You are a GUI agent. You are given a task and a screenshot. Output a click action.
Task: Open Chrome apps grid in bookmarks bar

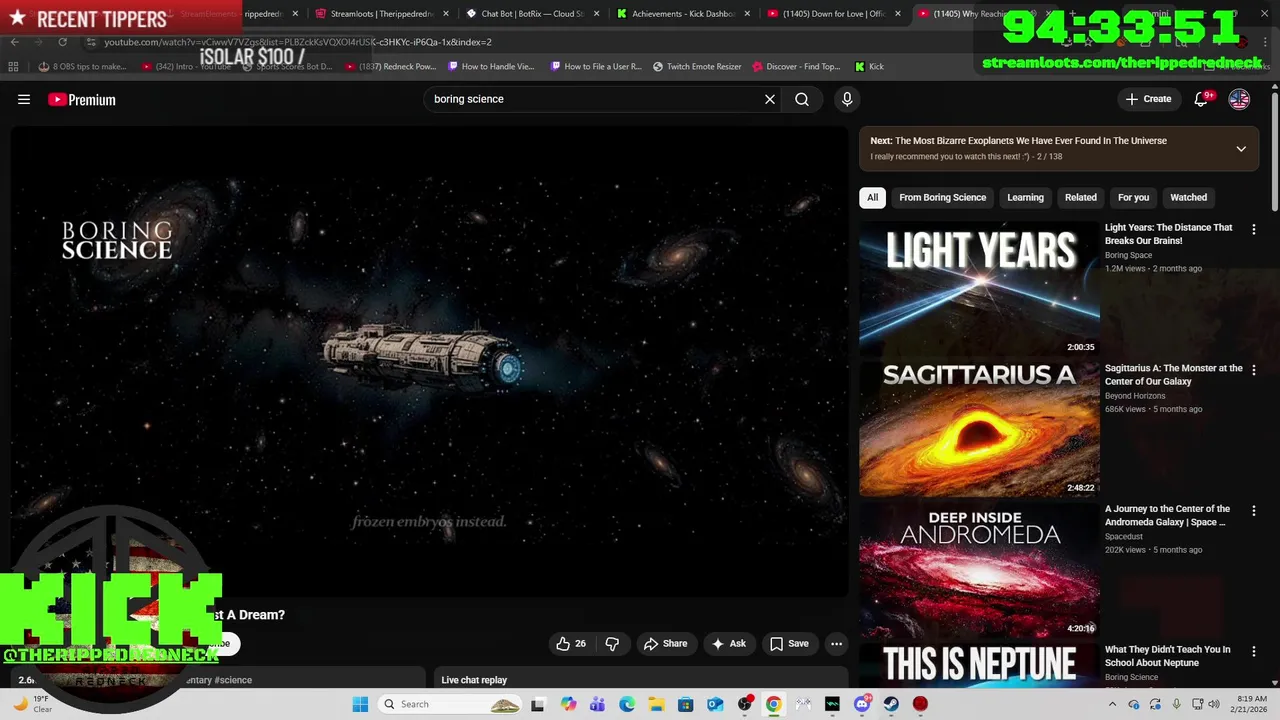(13, 66)
